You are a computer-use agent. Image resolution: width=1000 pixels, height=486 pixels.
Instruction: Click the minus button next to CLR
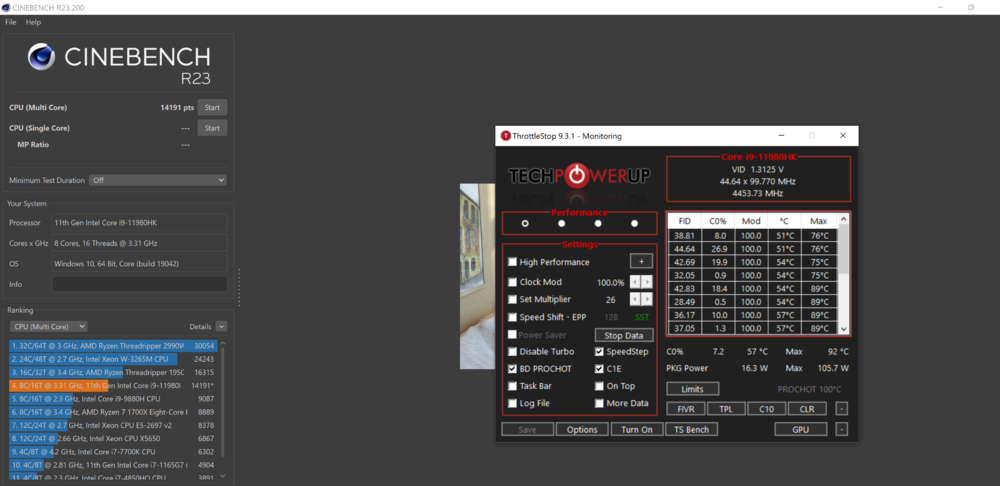(841, 409)
